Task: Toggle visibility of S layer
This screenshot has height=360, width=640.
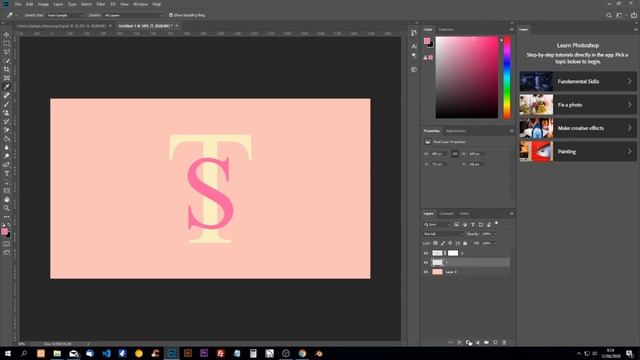Action: coord(426,253)
